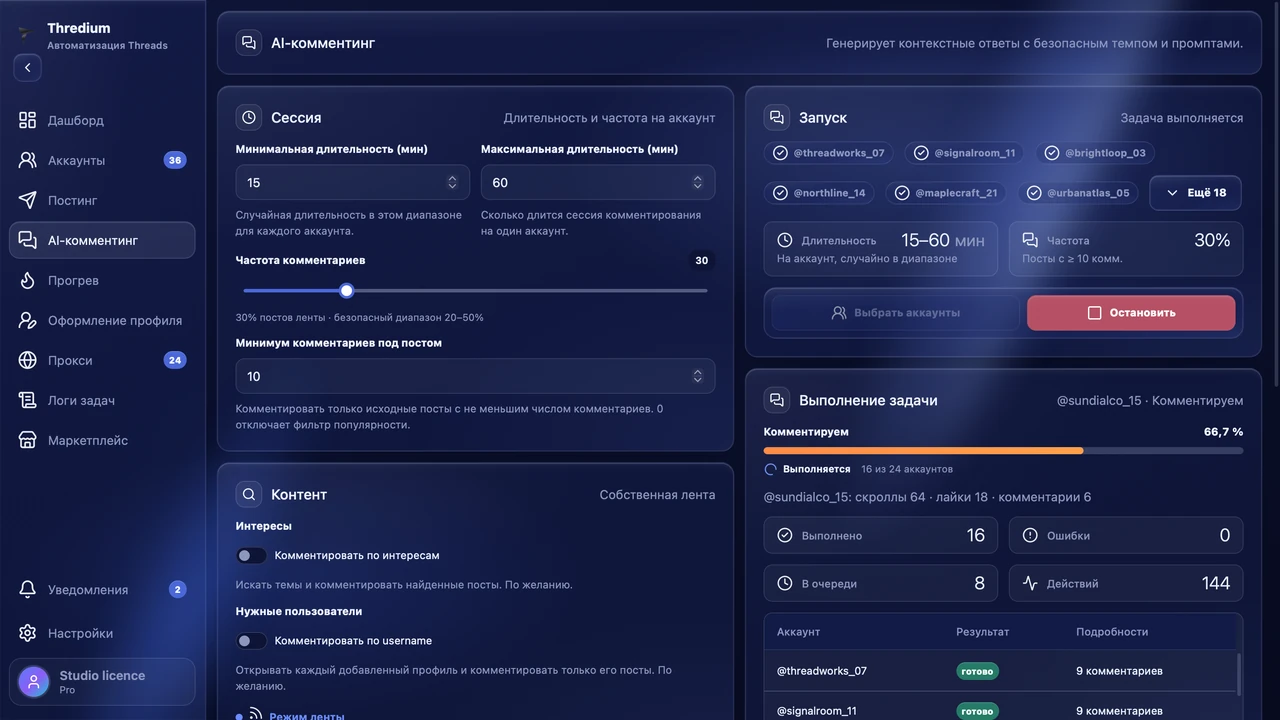The image size is (1280, 720).
Task: Adjust Минимум комментариев stepper arrows
Action: tap(697, 376)
